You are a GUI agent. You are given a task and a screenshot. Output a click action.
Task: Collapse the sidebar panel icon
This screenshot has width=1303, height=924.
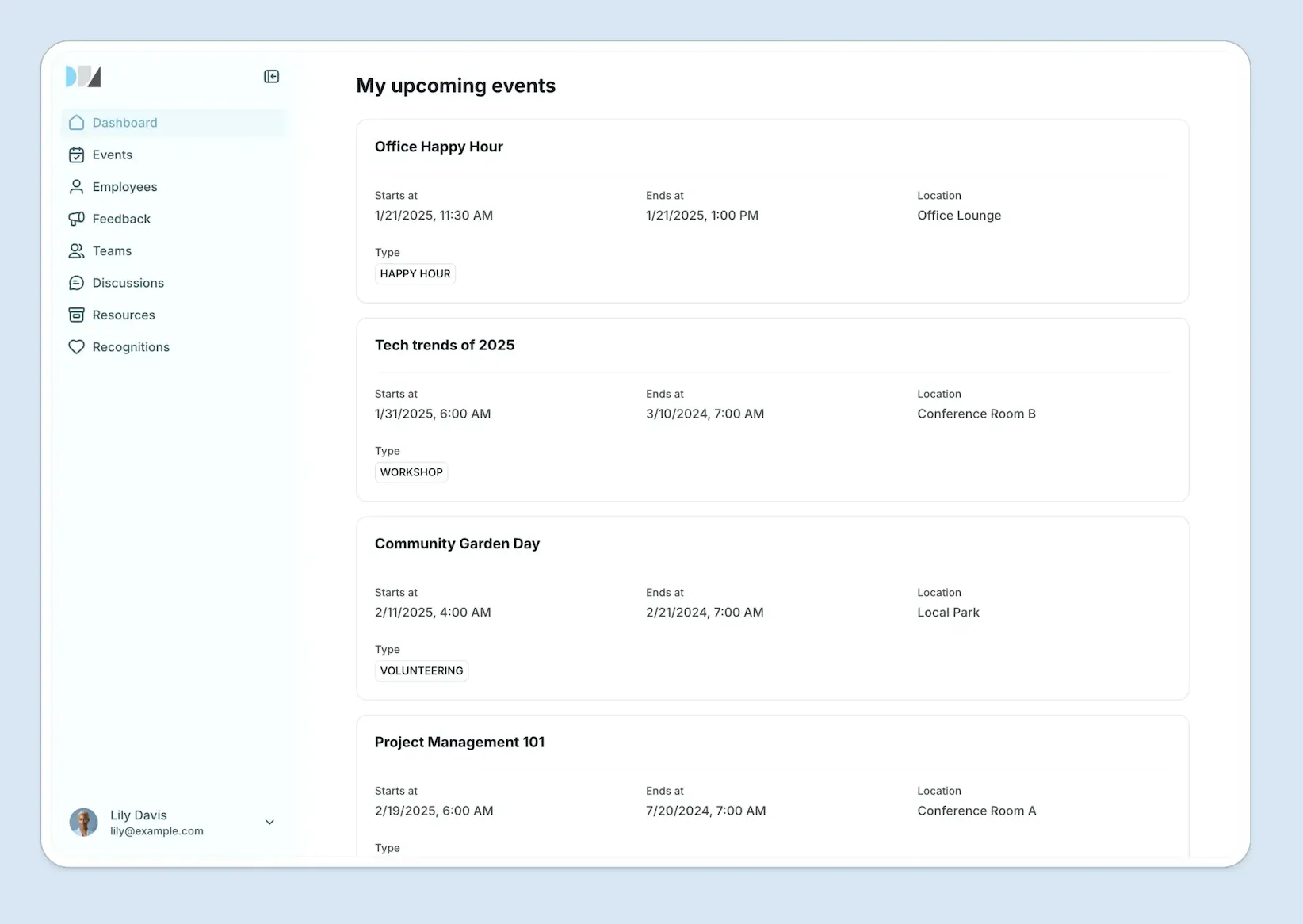(x=271, y=76)
